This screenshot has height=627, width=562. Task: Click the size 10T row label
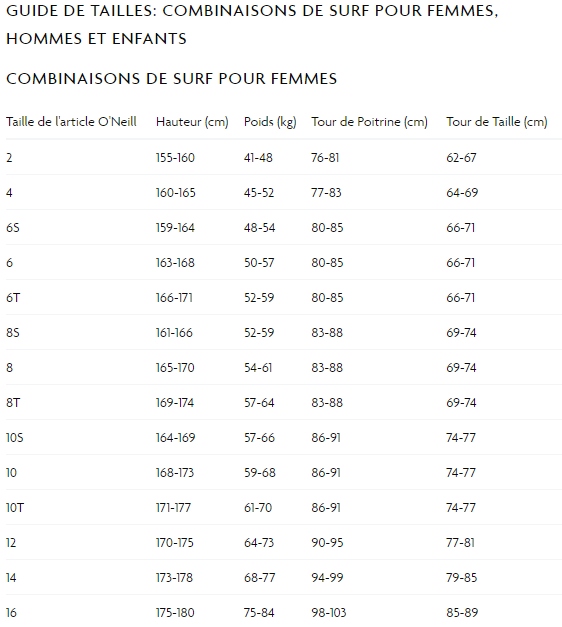(x=15, y=508)
